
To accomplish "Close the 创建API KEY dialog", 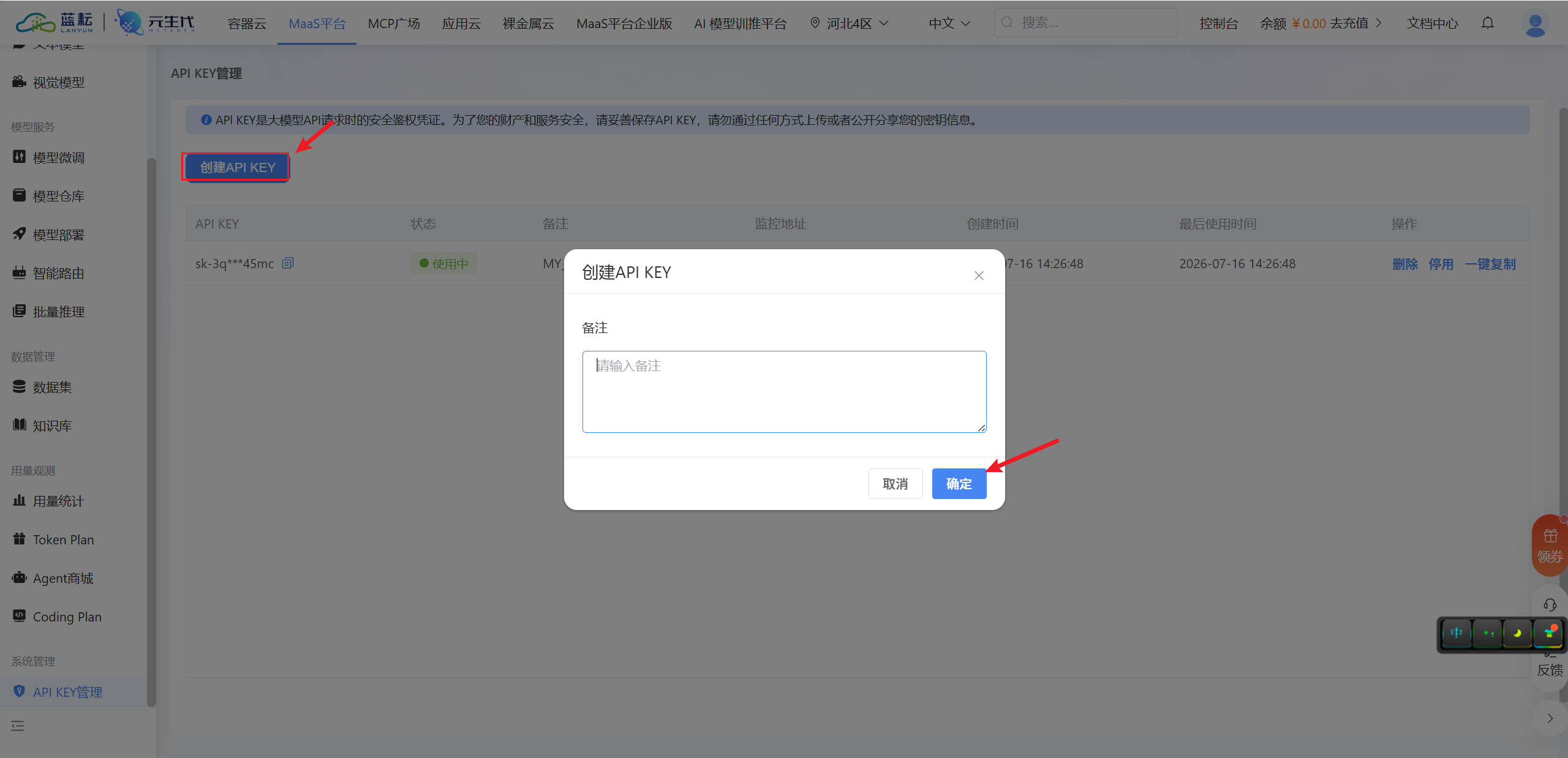I will click(979, 276).
